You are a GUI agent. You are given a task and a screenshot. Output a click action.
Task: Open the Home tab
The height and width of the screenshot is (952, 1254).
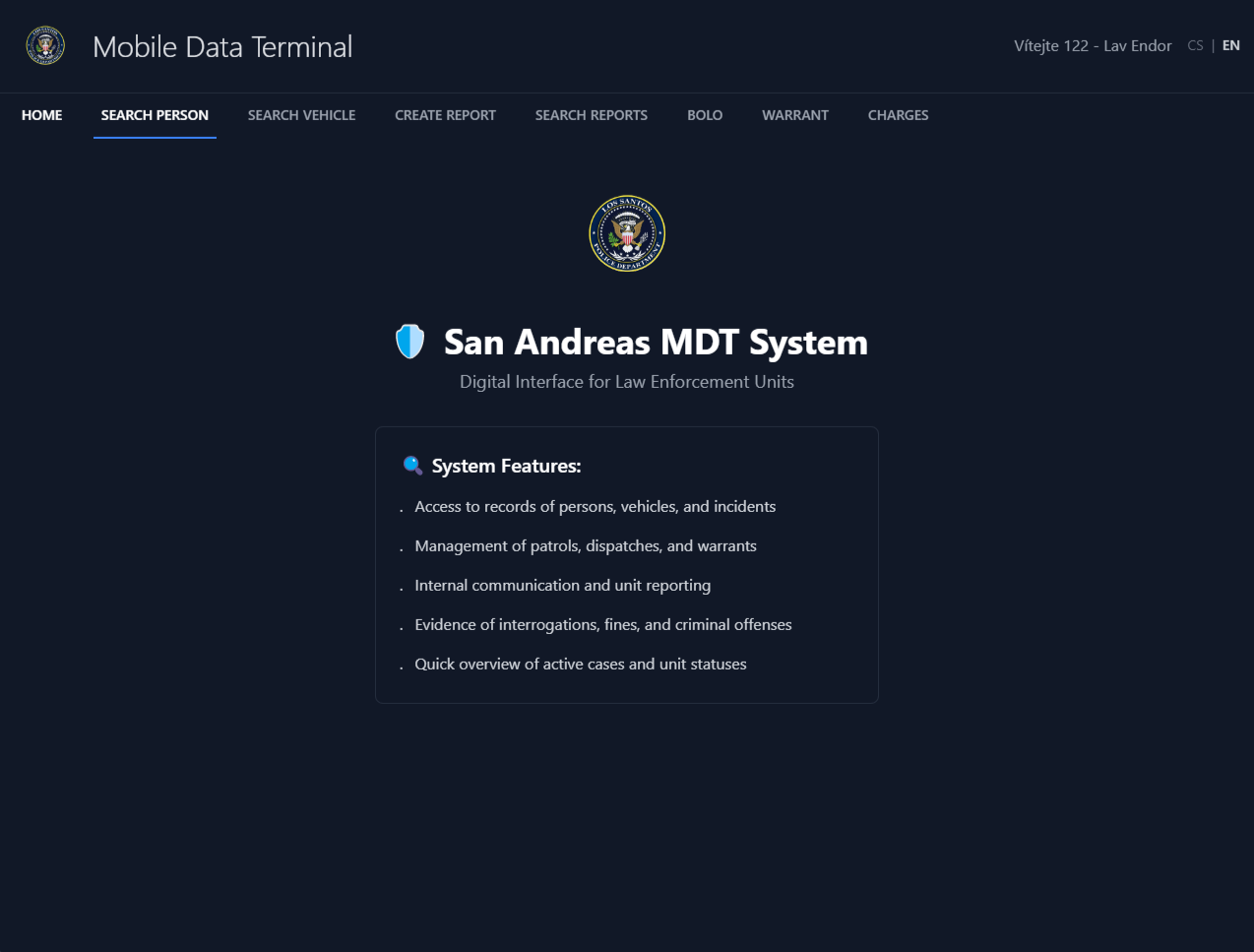[x=41, y=115]
